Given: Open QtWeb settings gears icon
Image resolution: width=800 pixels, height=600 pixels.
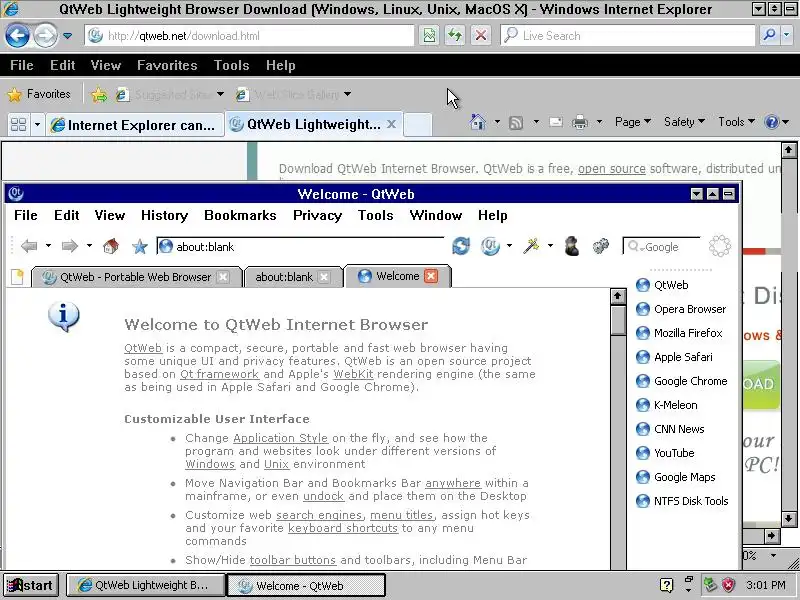Looking at the screenshot, I should point(601,246).
